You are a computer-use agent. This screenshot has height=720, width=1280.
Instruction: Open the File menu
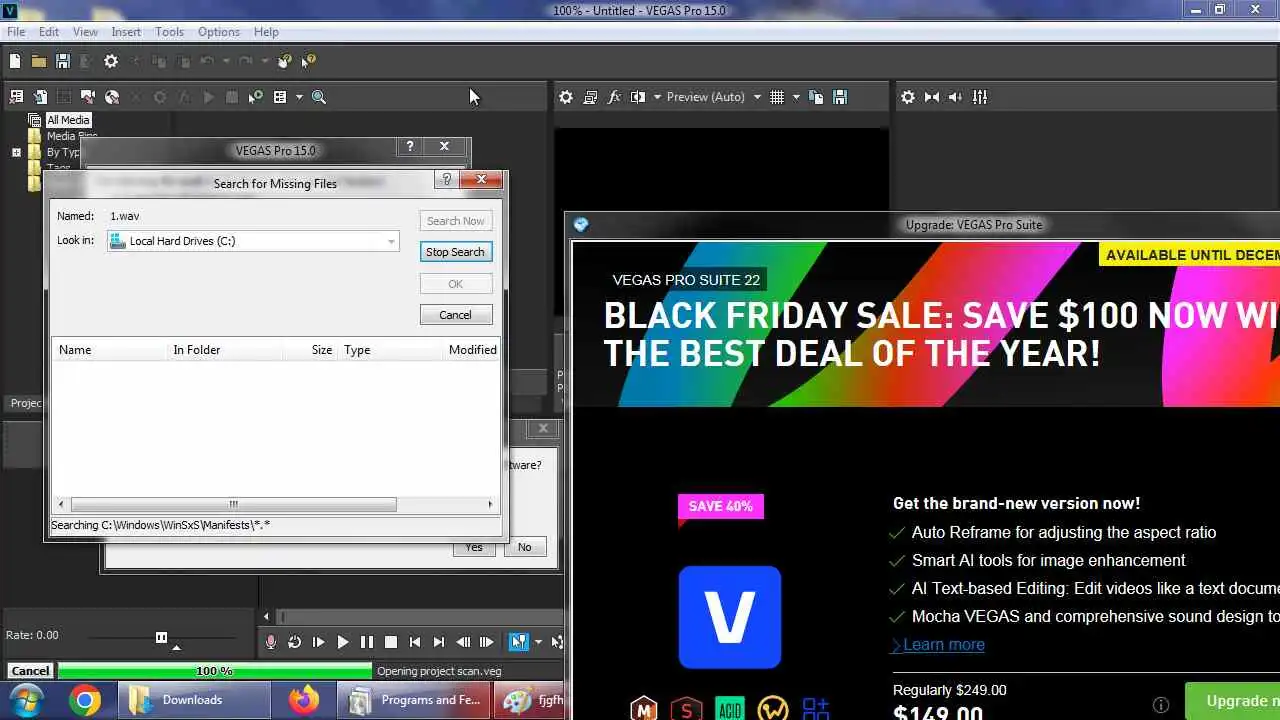click(x=16, y=32)
